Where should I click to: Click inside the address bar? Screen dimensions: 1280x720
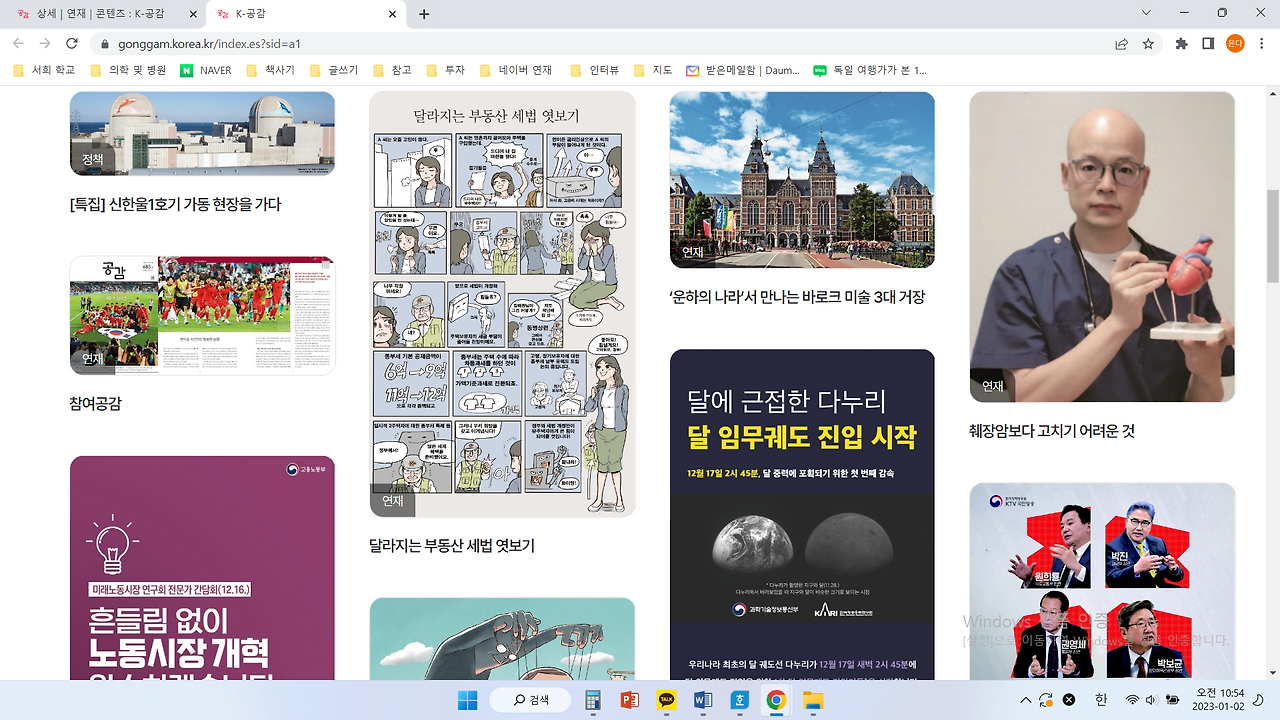click(300, 45)
